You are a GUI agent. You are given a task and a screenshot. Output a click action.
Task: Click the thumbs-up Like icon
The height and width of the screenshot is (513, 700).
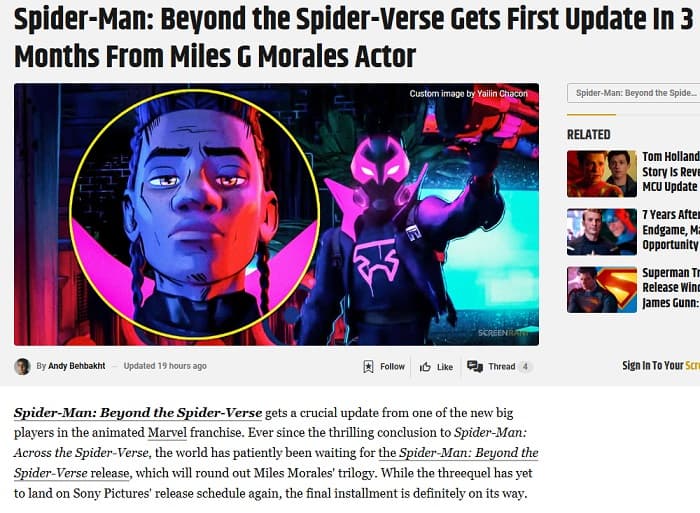[x=425, y=367]
